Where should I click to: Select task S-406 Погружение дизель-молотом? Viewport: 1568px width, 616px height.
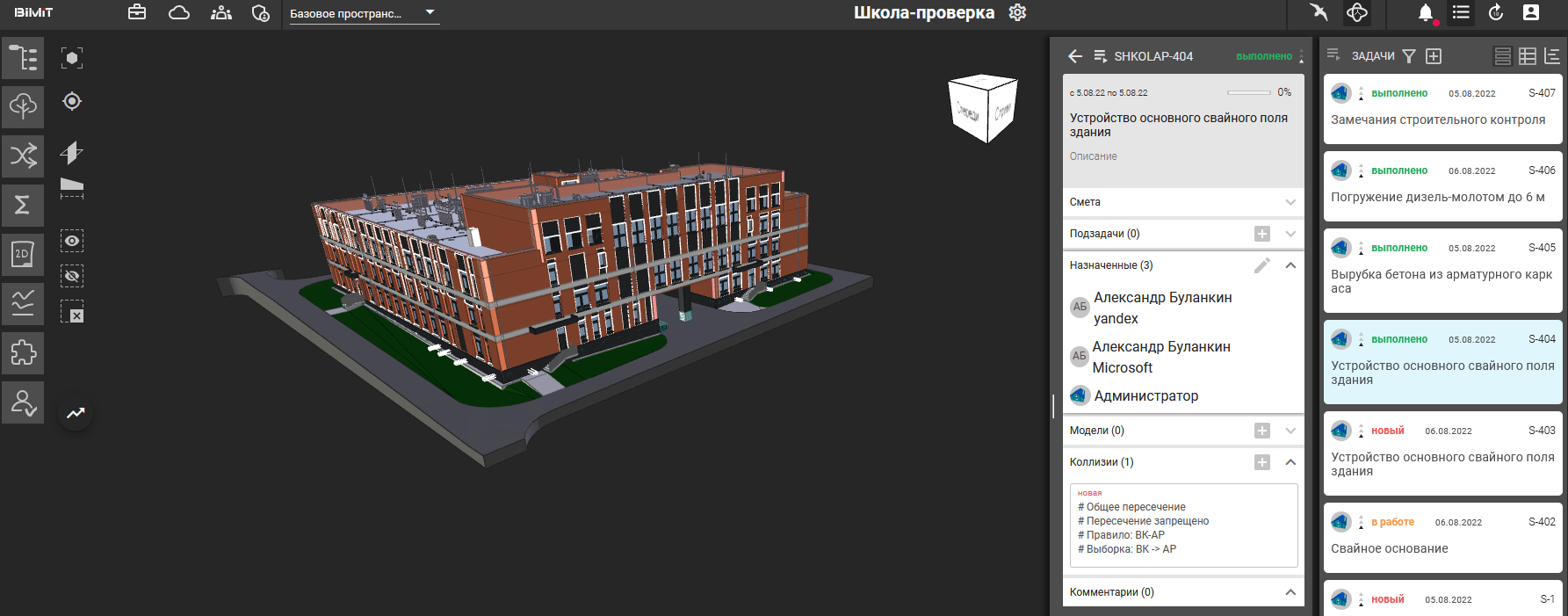click(x=1442, y=186)
